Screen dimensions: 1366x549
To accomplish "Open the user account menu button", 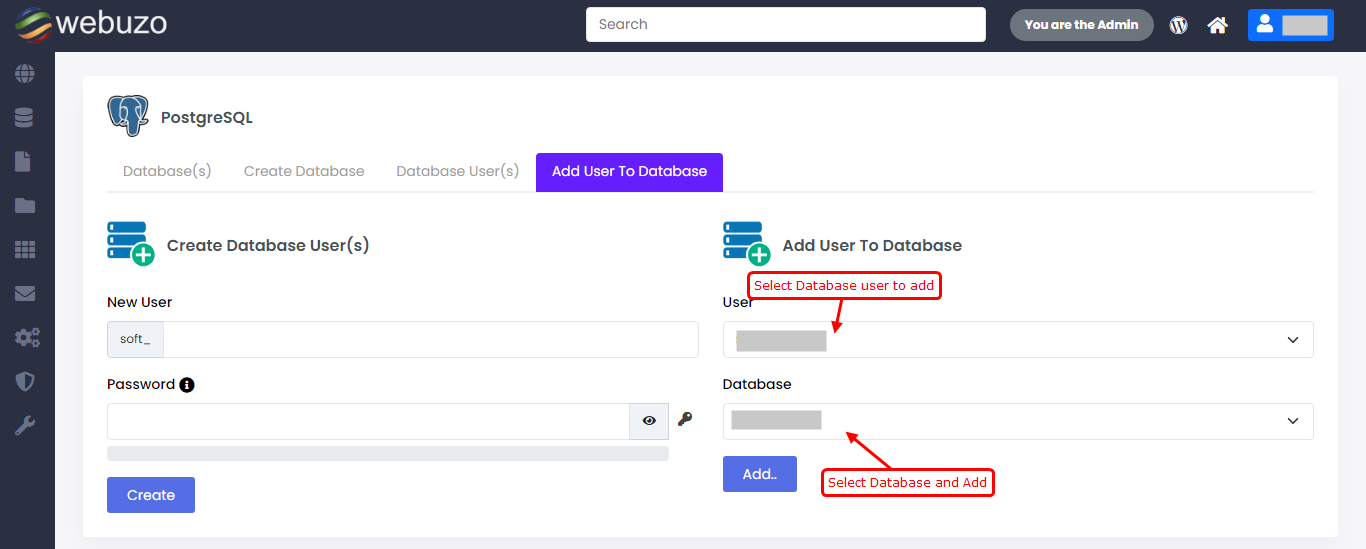I will tap(1290, 25).
